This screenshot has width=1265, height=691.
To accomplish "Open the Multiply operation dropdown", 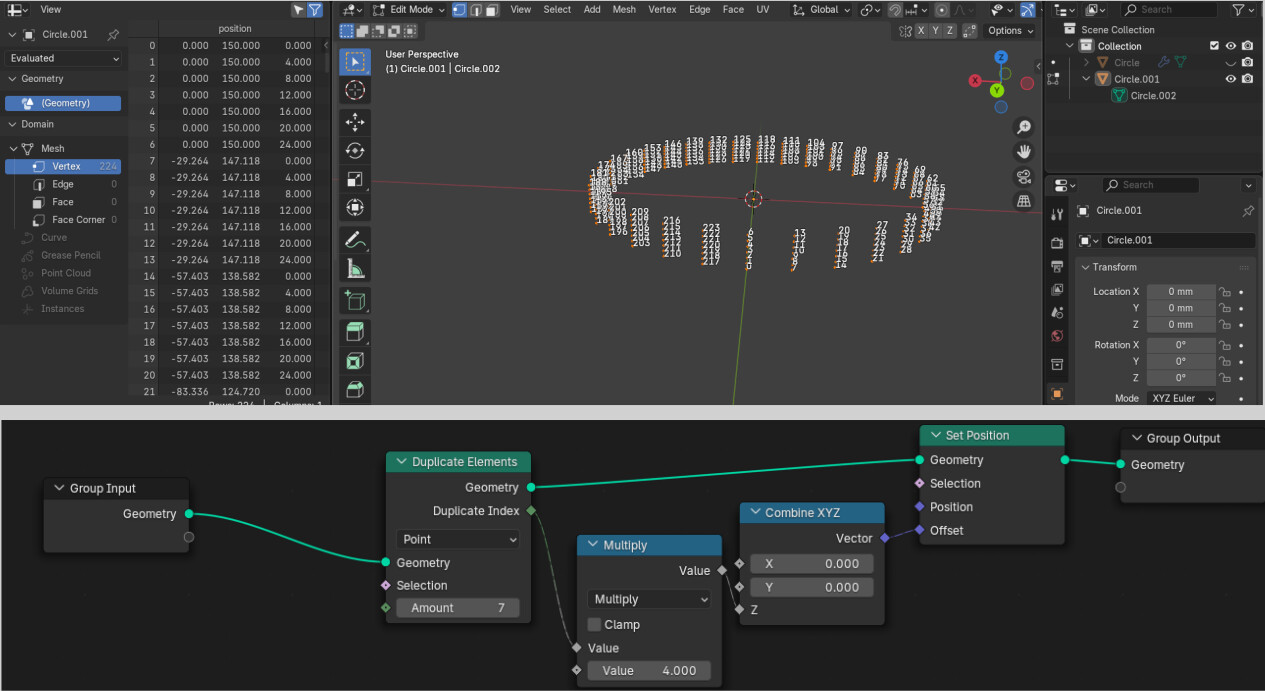I will [x=649, y=599].
